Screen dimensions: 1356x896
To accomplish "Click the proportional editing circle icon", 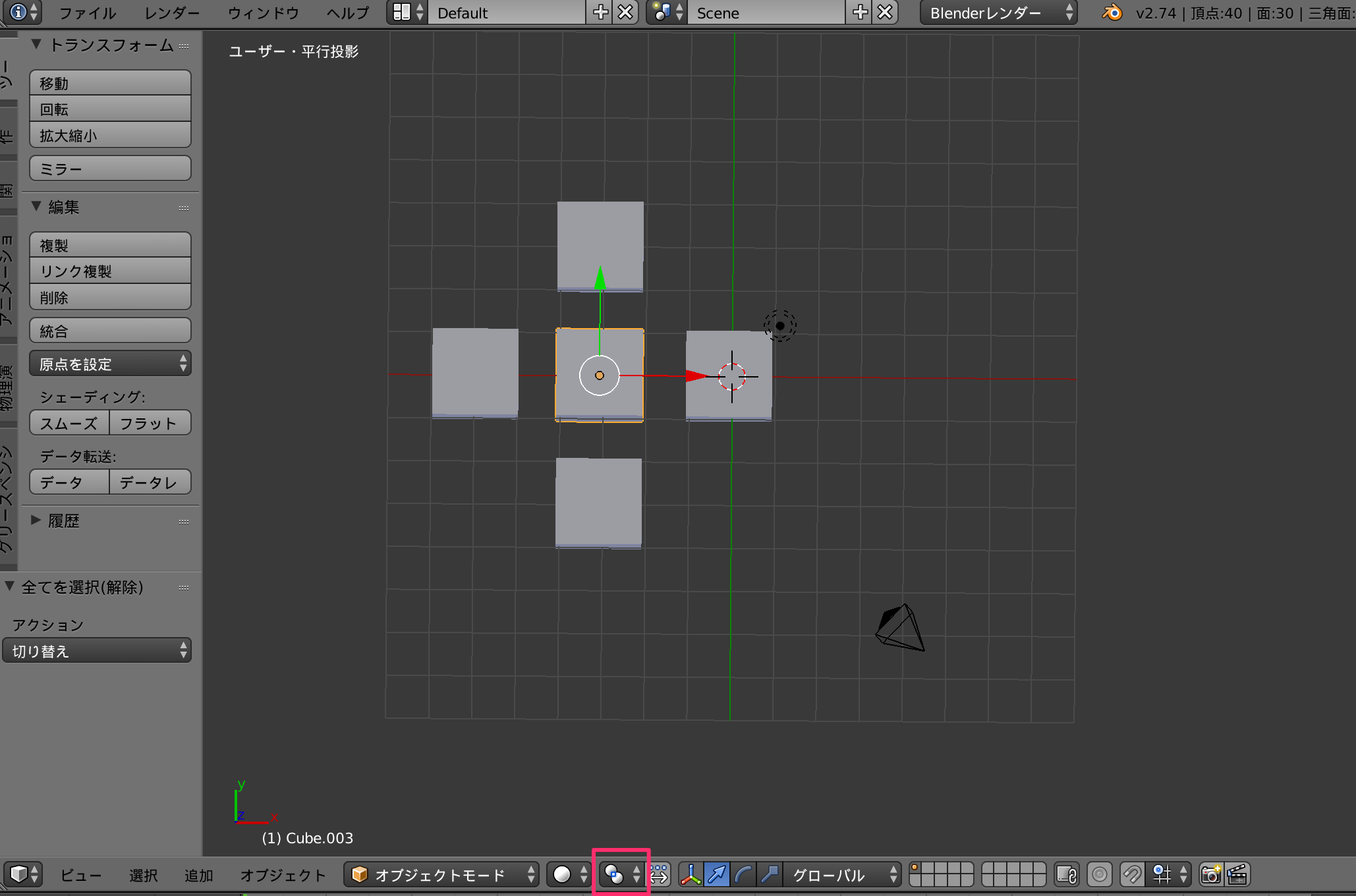I will click(1099, 874).
